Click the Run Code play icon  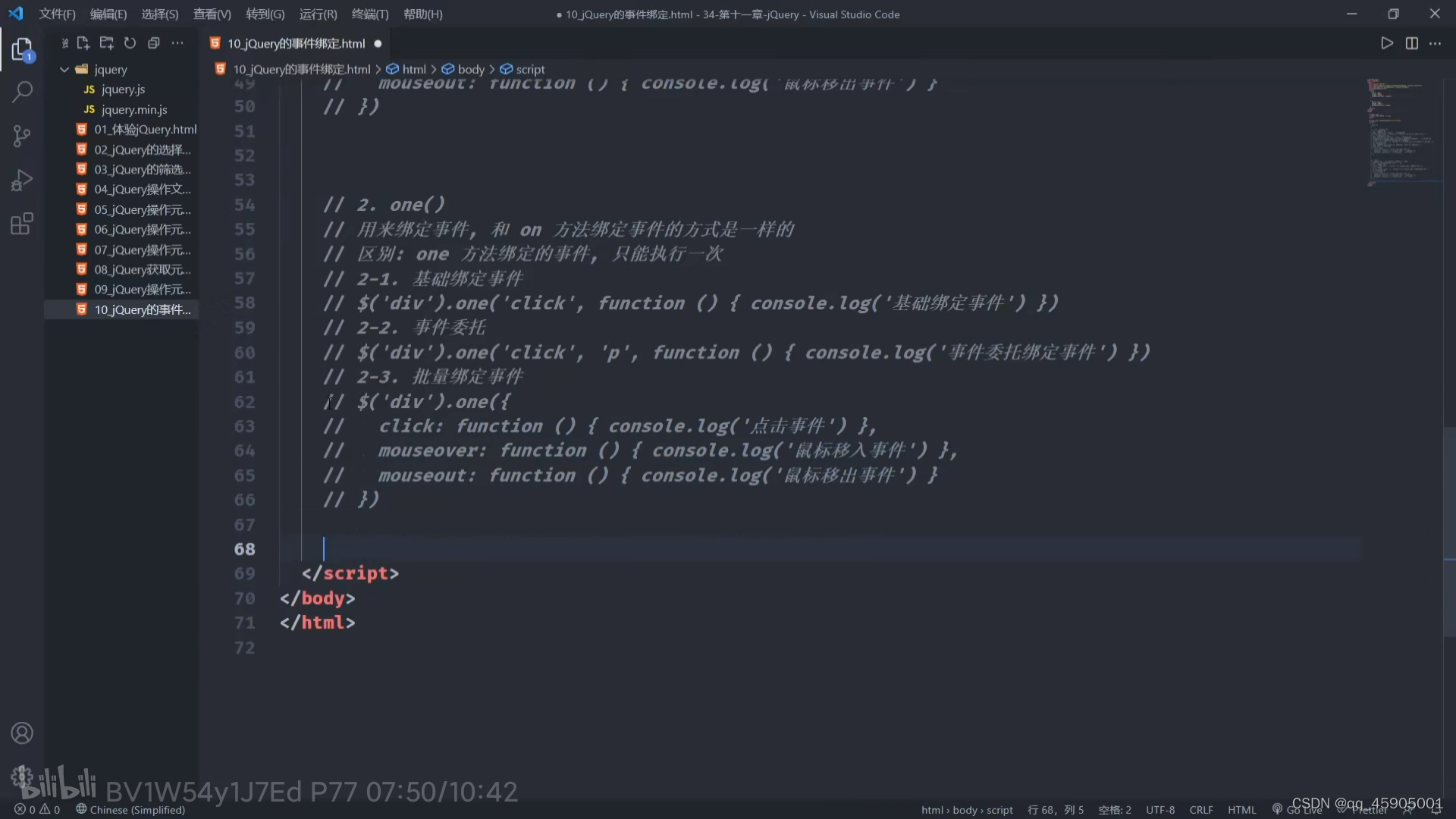pyautogui.click(x=1386, y=43)
